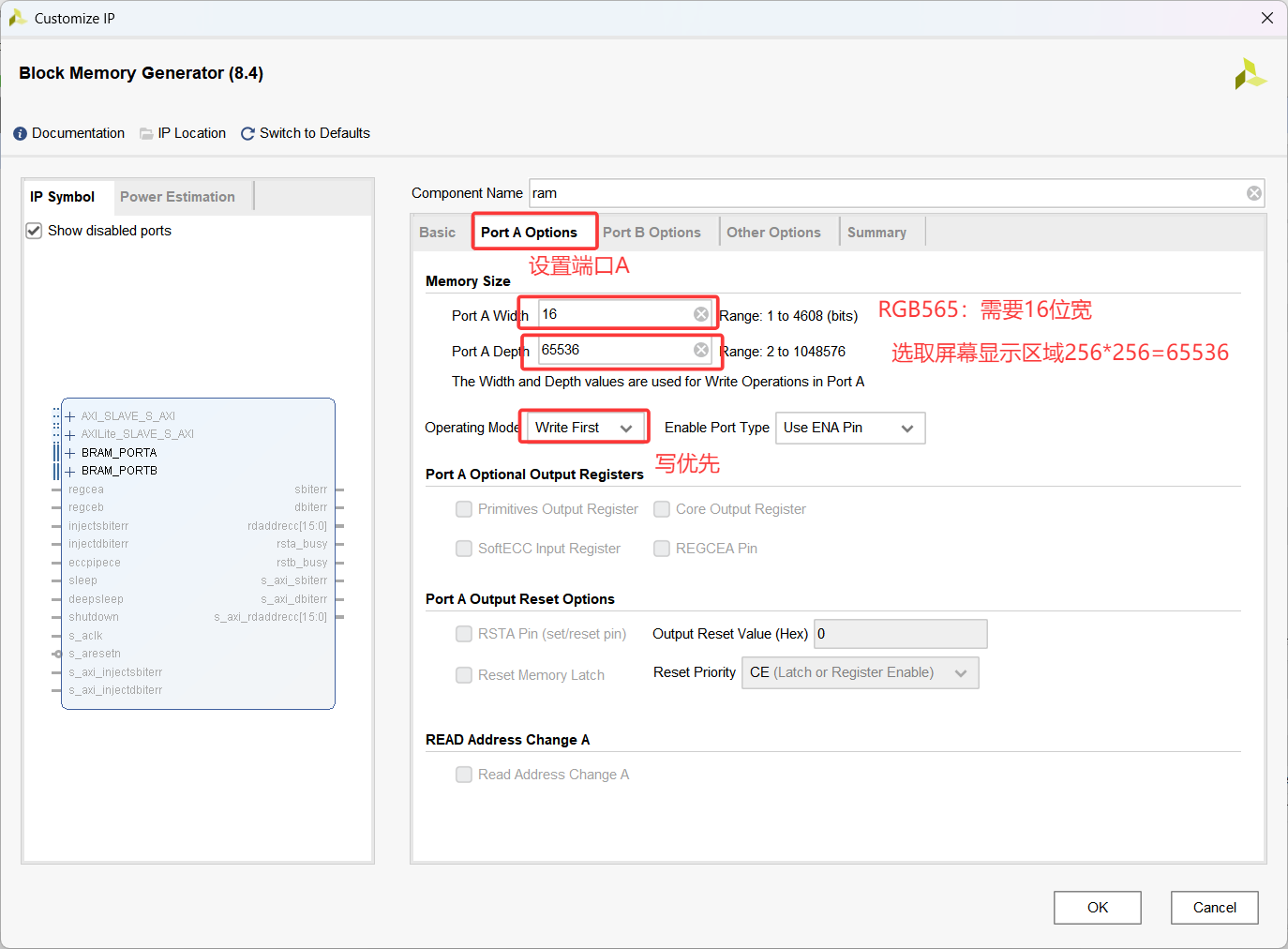1288x949 pixels.
Task: Expand the AXI_SLAVE_S_AXI interface
Action: tap(69, 416)
